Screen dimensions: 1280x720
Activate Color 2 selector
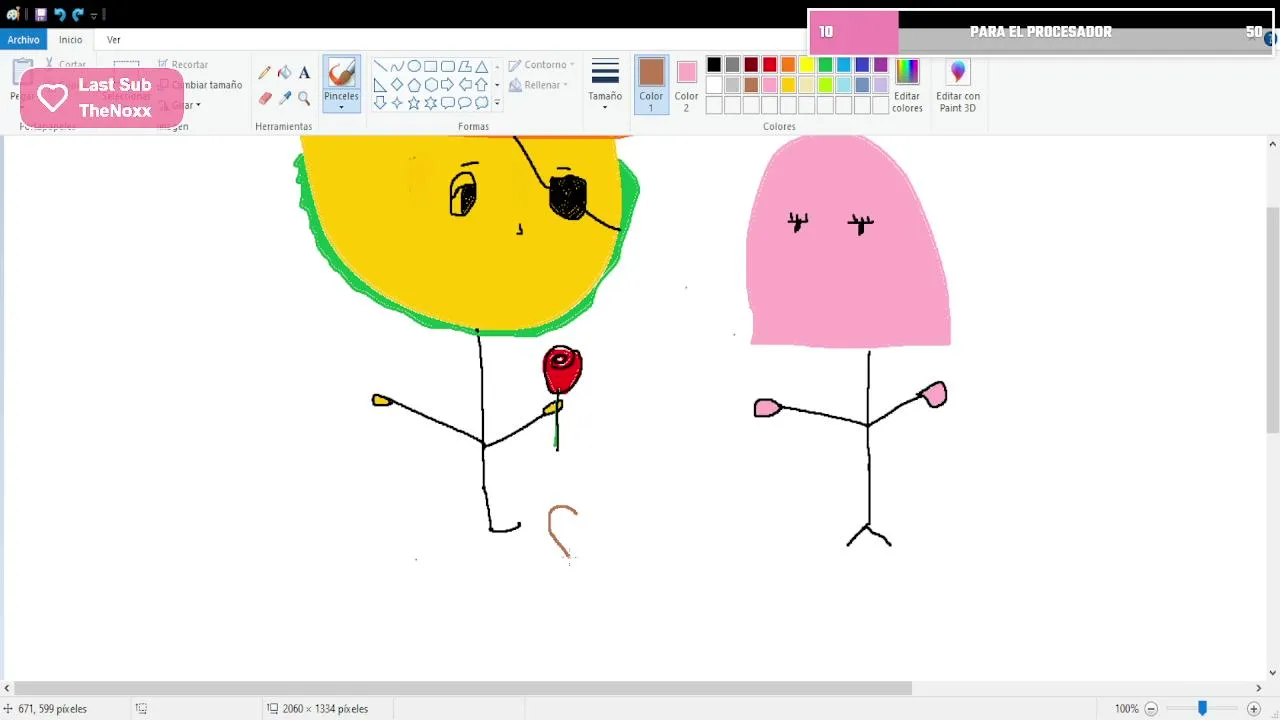click(686, 85)
